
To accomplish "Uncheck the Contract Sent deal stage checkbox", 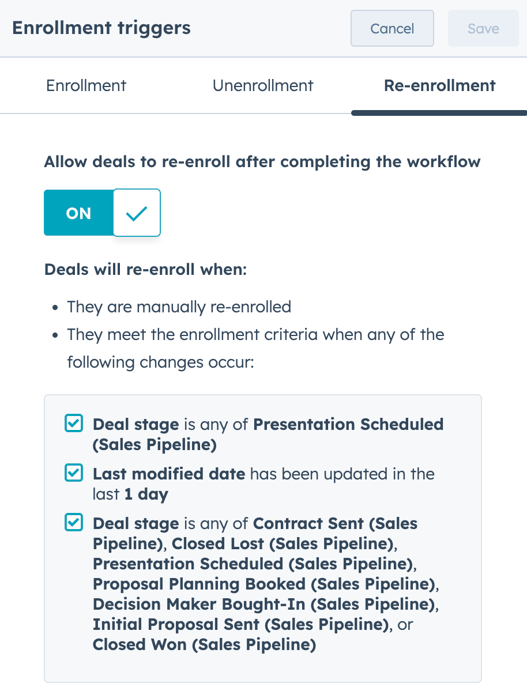I will point(74,523).
